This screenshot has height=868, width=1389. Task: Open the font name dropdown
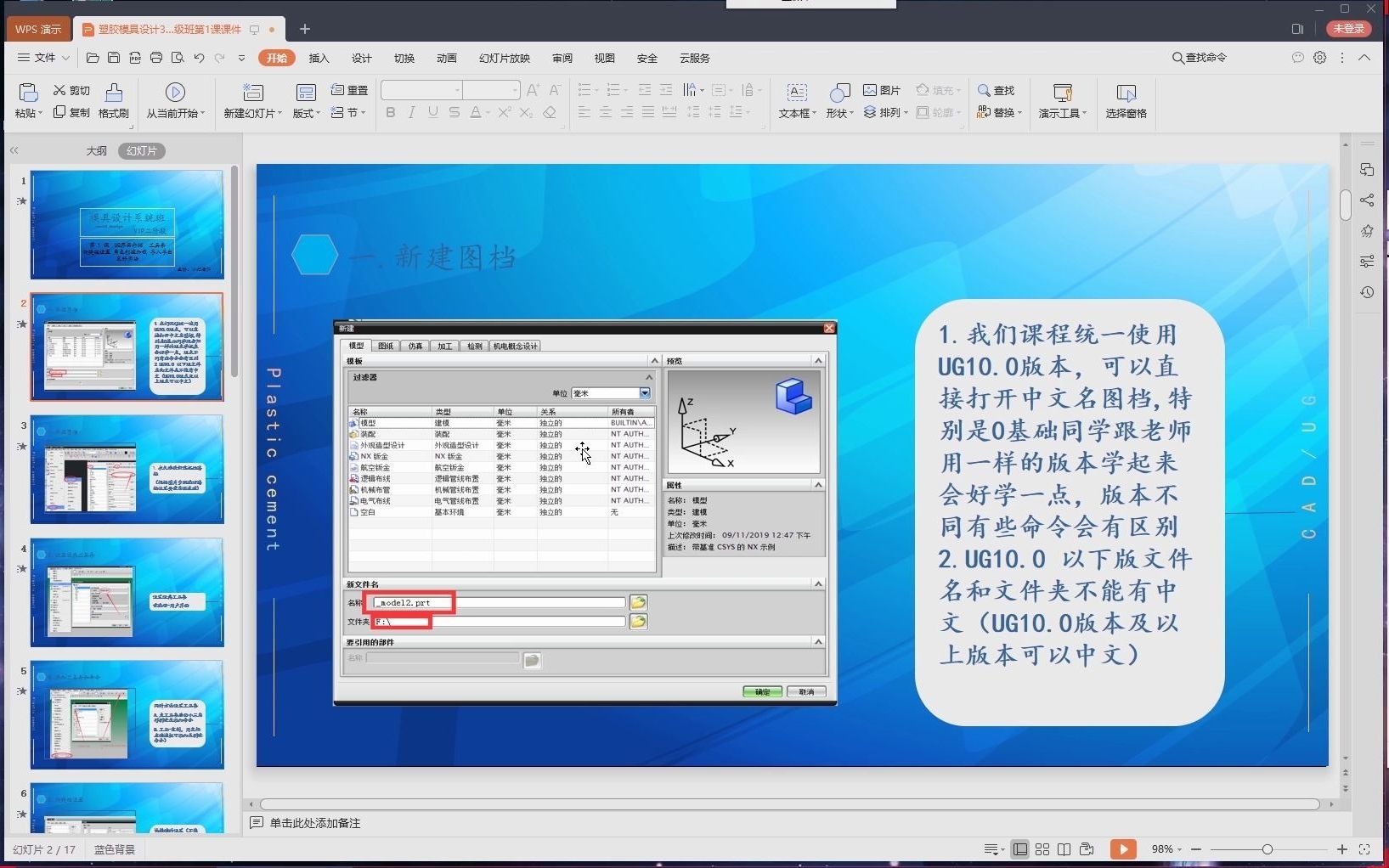(x=457, y=90)
